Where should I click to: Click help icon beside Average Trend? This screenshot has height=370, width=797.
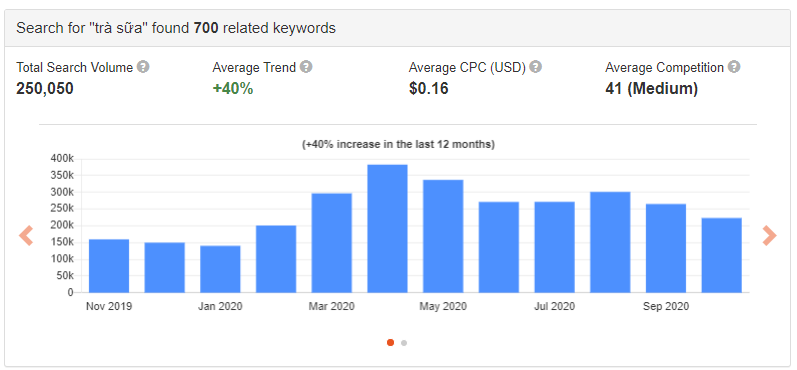point(306,67)
